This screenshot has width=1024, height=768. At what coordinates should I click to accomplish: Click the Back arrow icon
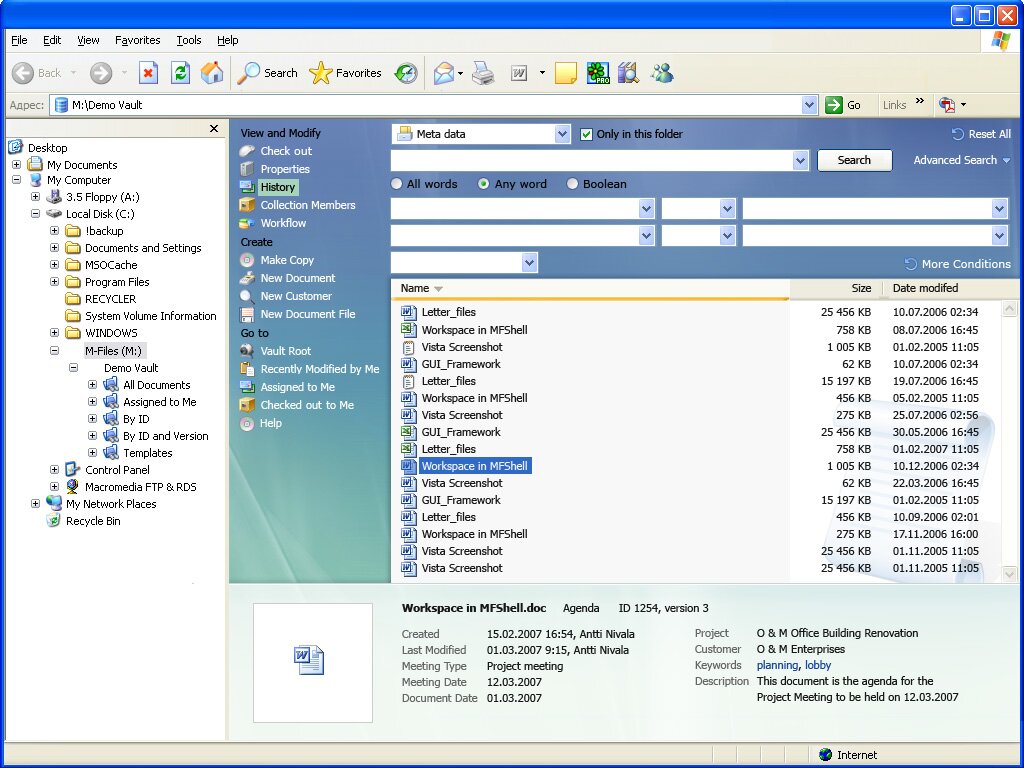pos(23,73)
